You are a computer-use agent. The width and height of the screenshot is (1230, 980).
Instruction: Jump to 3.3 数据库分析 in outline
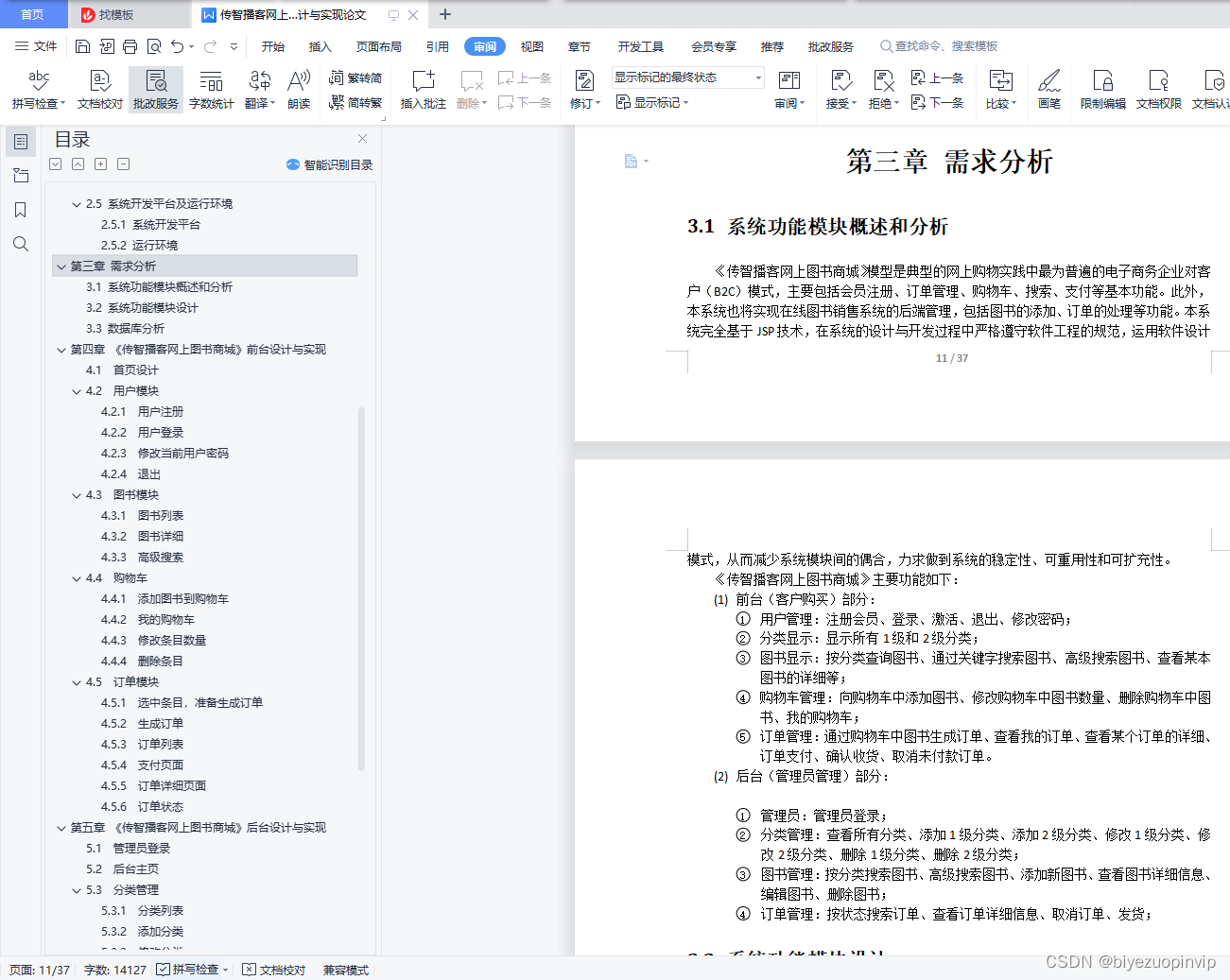(x=125, y=329)
